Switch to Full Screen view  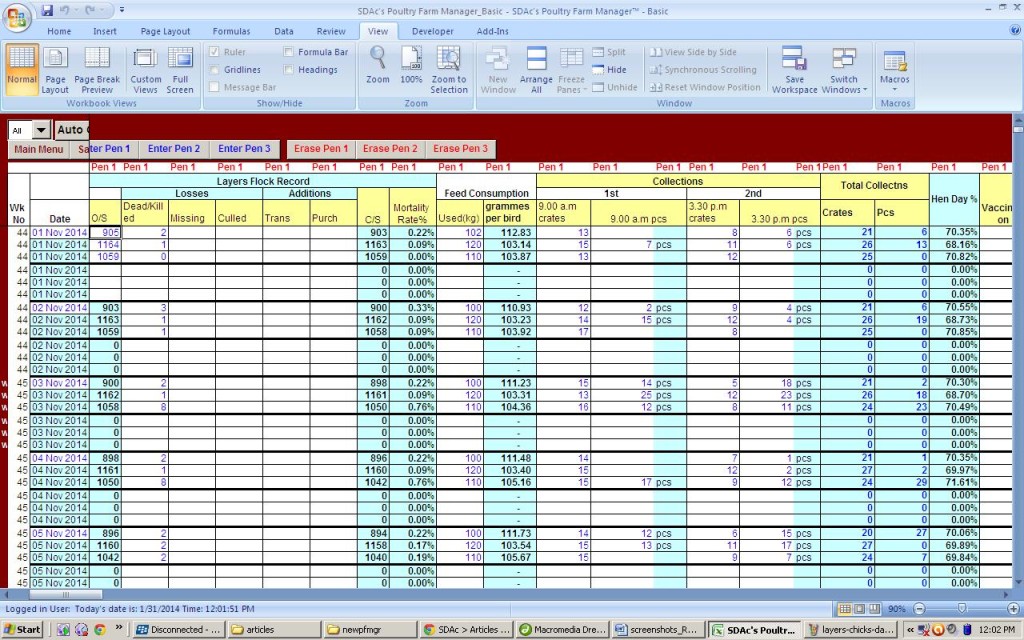(180, 69)
